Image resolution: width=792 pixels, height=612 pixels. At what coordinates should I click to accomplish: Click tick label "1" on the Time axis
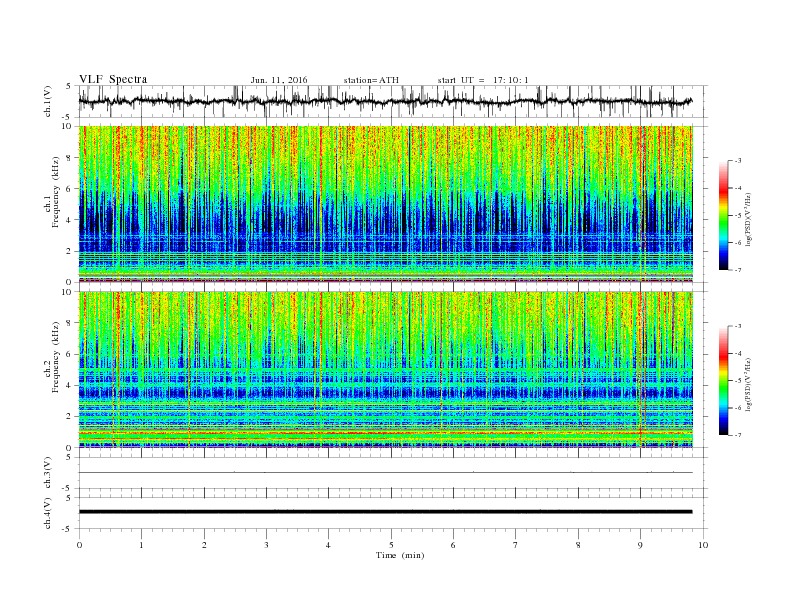141,545
